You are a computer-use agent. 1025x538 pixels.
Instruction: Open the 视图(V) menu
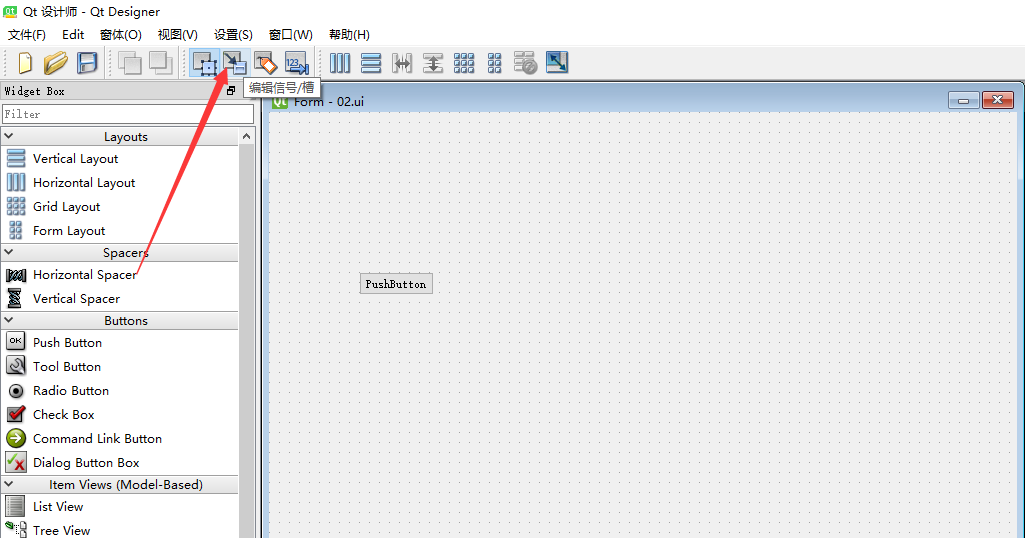point(178,35)
